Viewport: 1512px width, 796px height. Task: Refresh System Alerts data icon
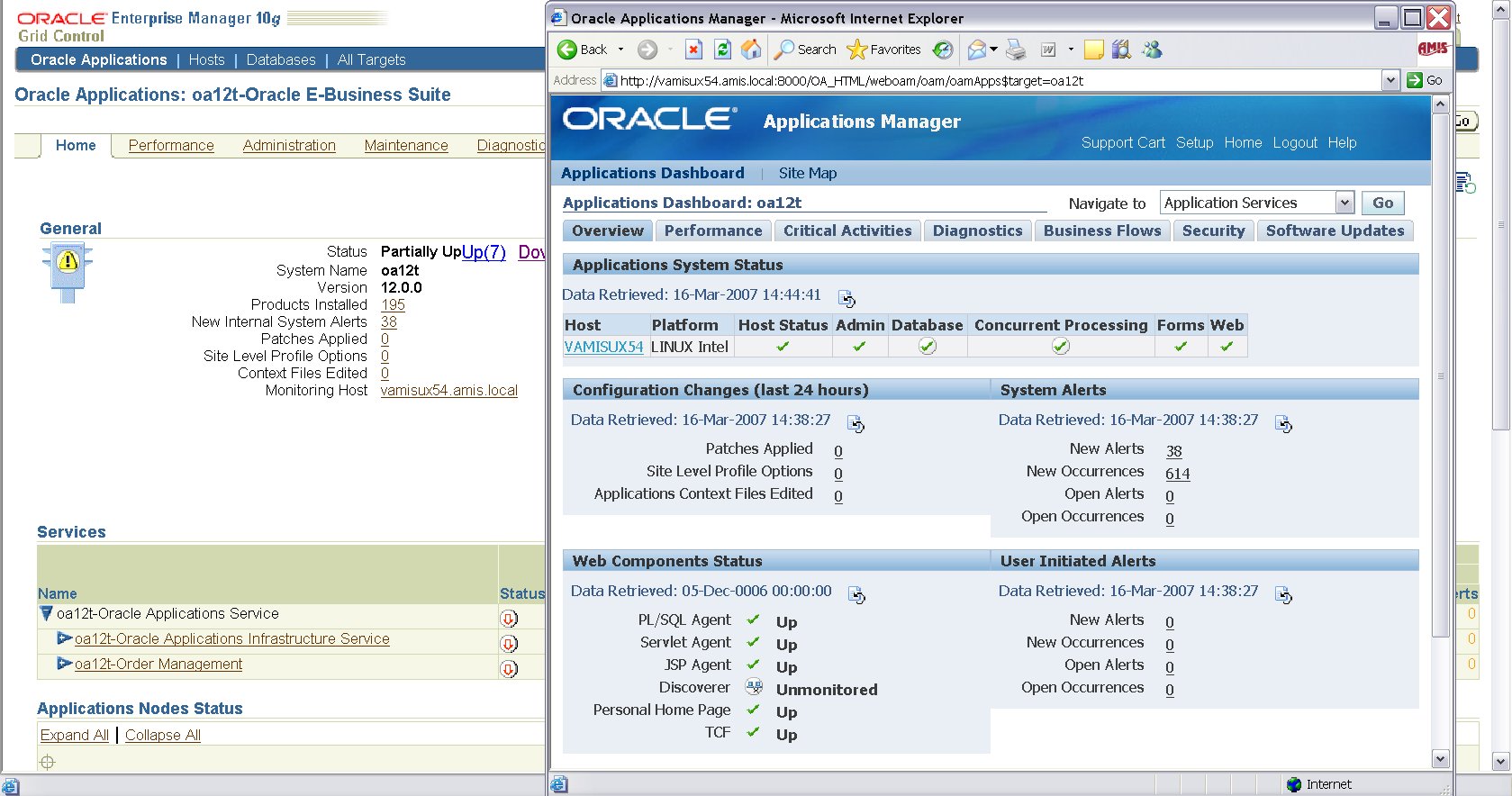click(1283, 423)
